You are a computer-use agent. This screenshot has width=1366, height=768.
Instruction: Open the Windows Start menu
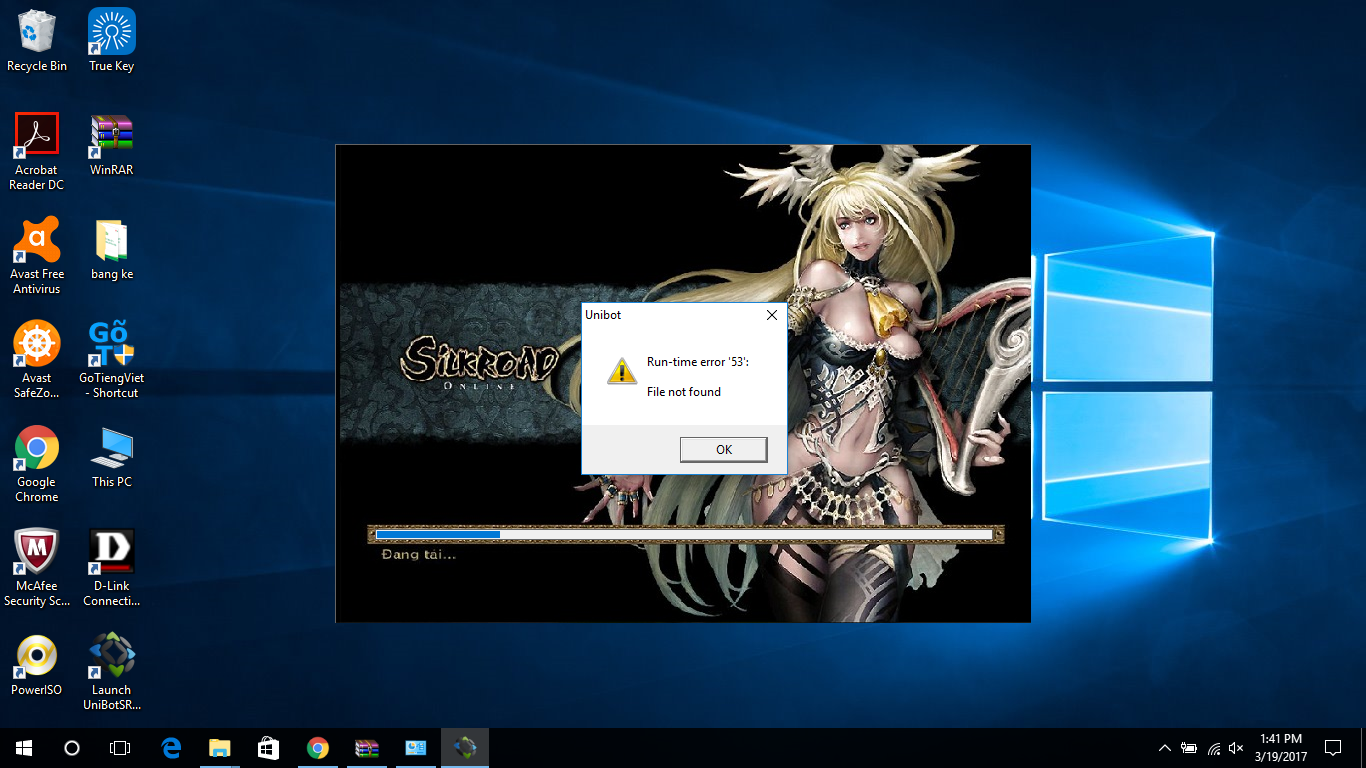(x=24, y=748)
